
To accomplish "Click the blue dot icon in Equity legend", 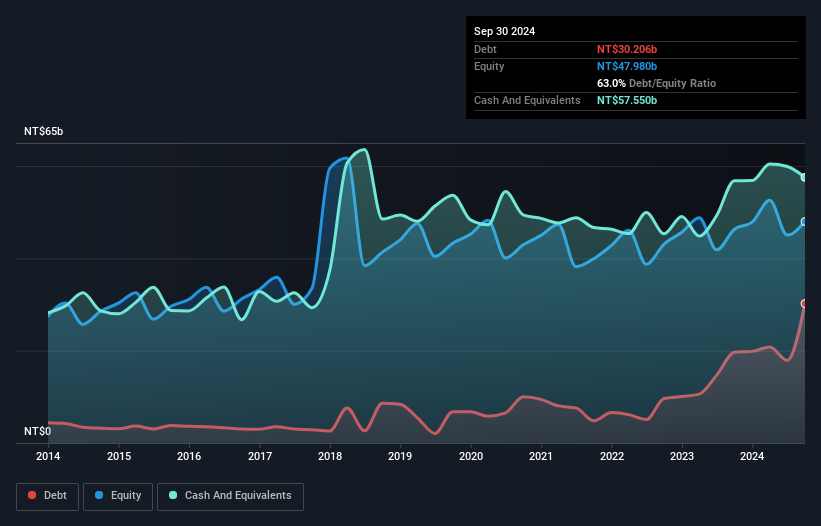I will tap(99, 495).
